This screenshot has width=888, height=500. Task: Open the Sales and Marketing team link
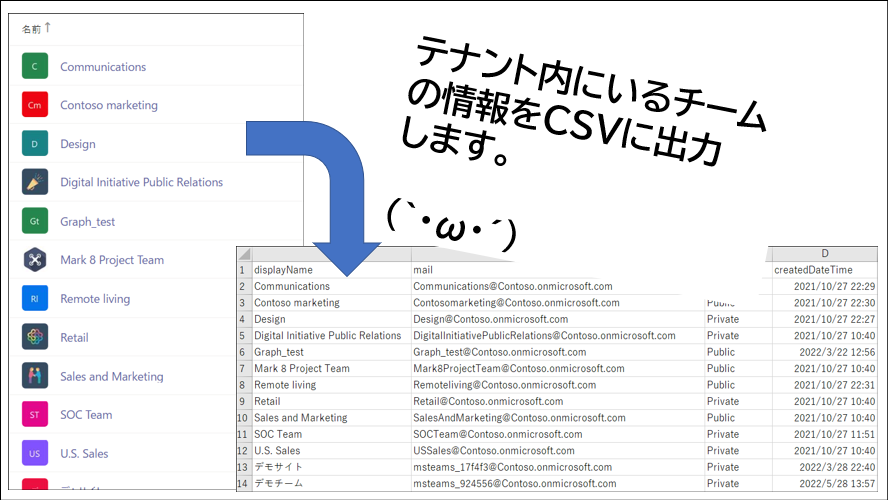click(112, 377)
